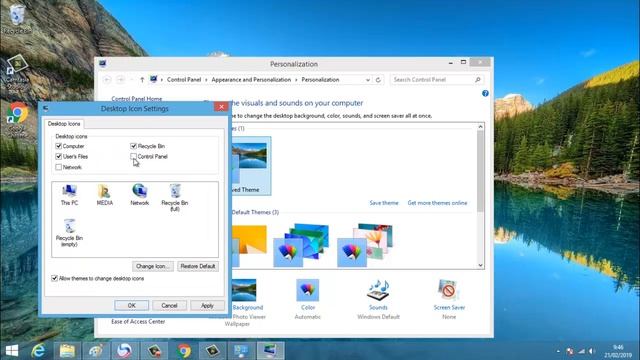Viewport: 640px width, 360px height.
Task: Open the Recycle Bin desktop icon
Action: [x=17, y=19]
